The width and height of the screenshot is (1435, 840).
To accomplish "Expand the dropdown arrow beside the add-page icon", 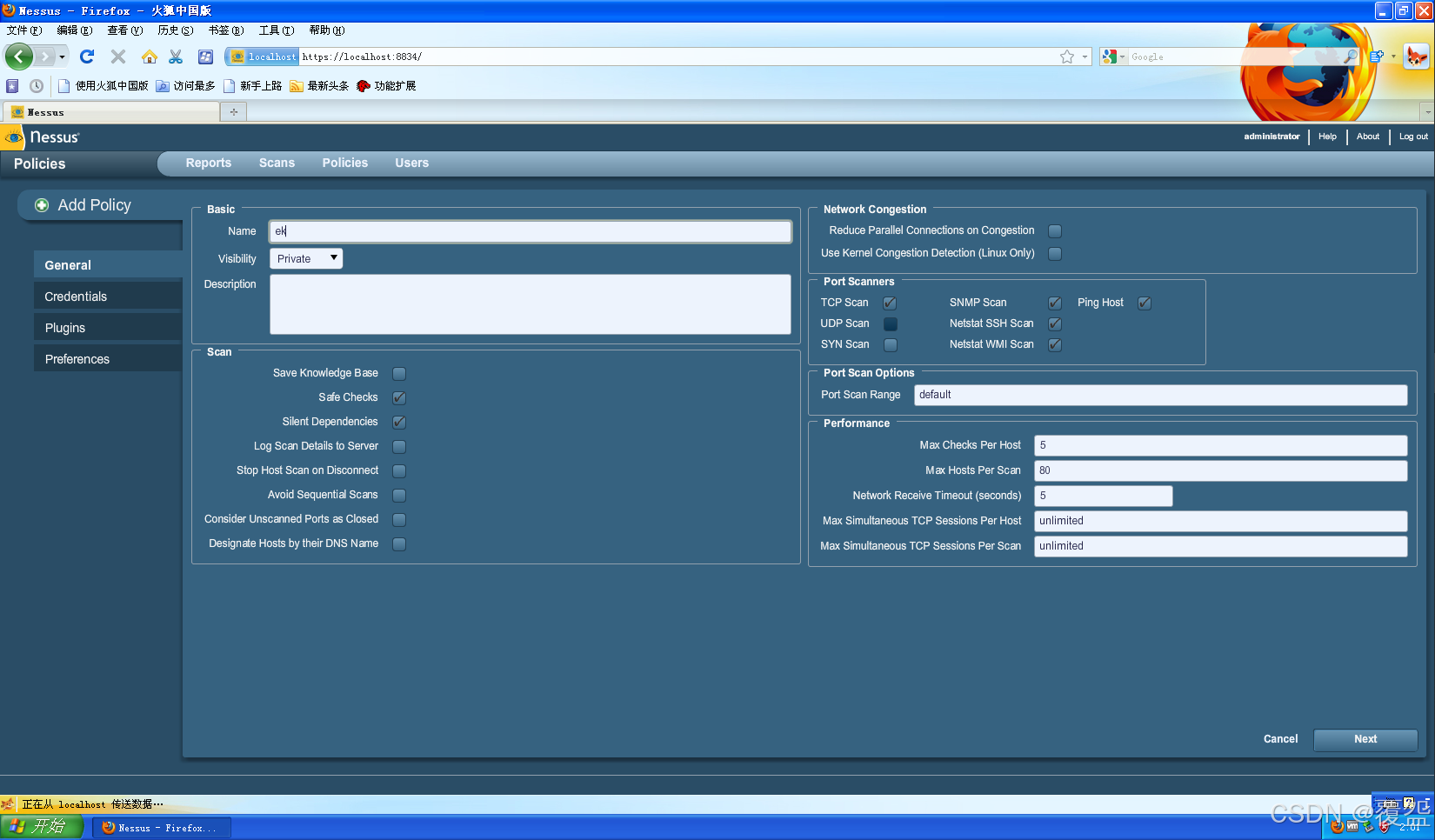I will 1393,57.
